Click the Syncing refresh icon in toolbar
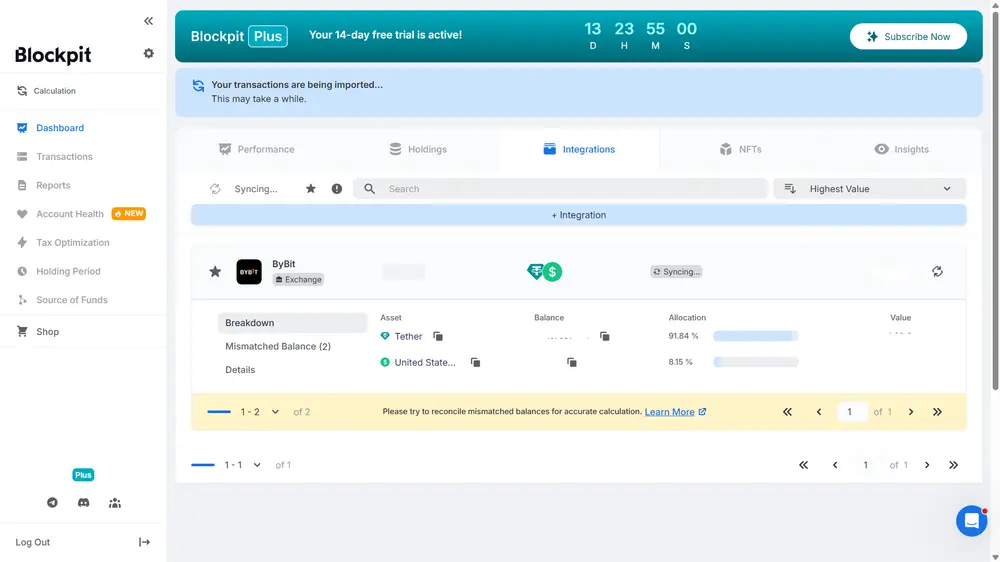 [x=215, y=189]
